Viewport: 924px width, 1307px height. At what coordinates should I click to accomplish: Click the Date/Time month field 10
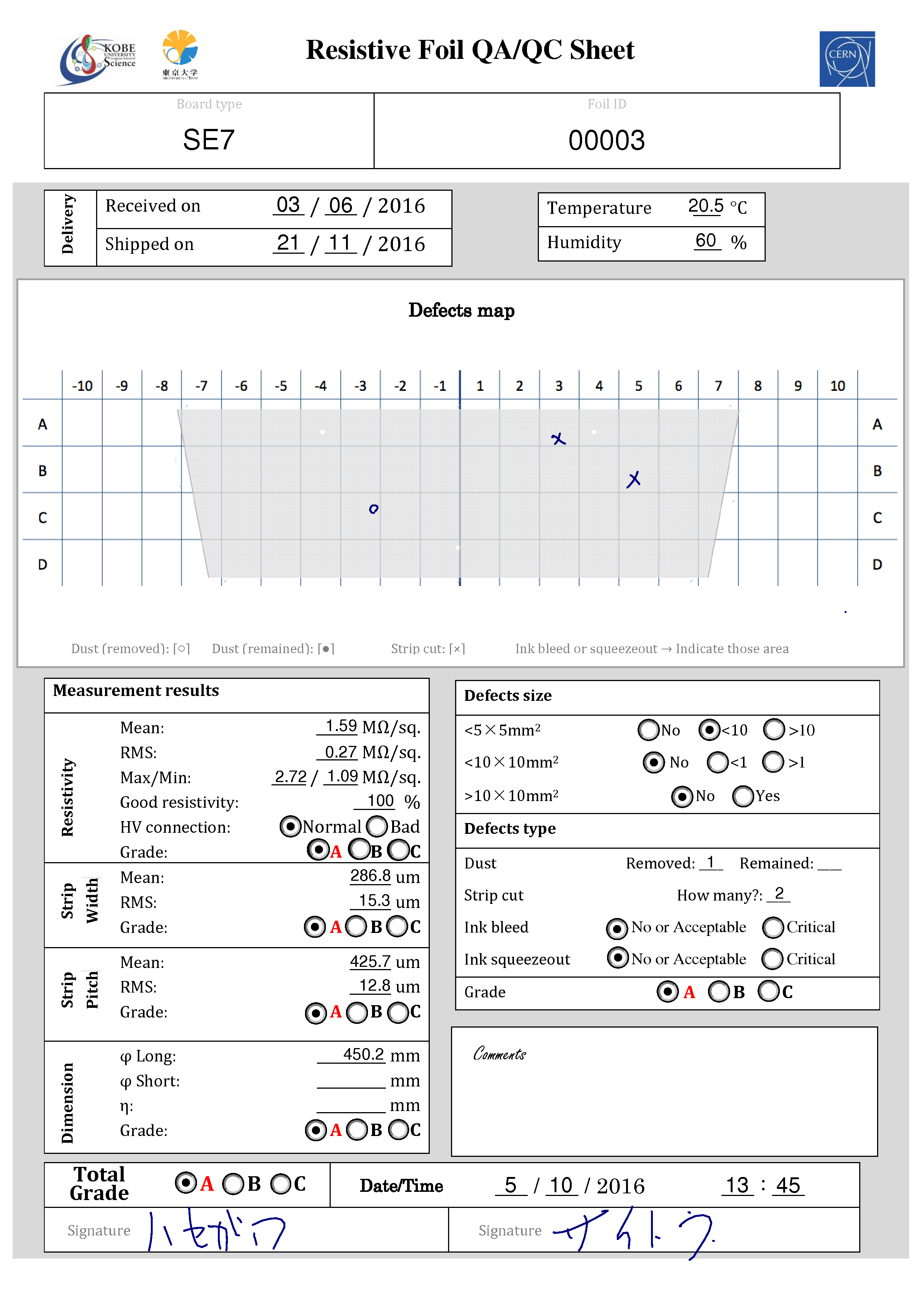click(x=562, y=1186)
